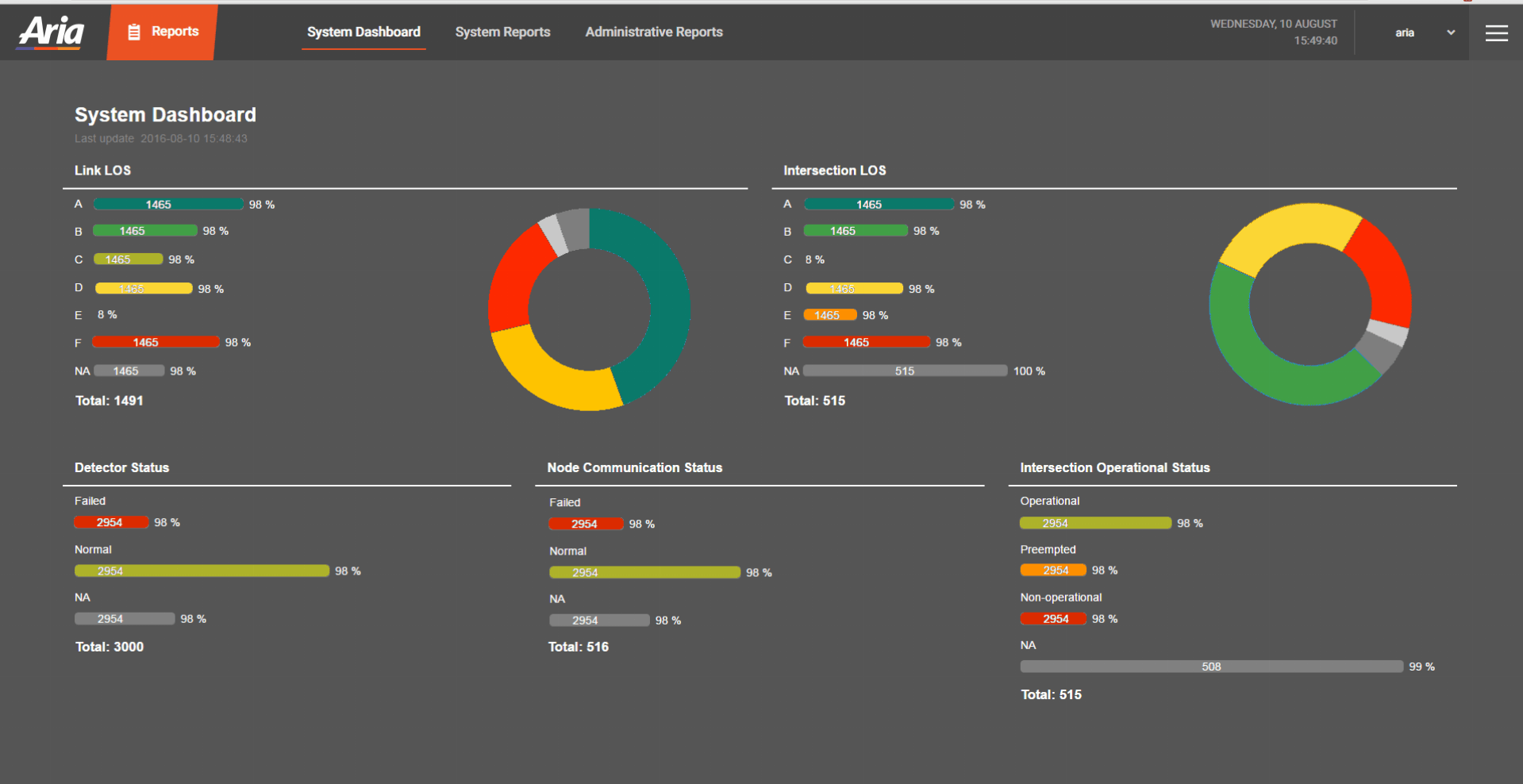This screenshot has height=784, width=1523.
Task: Click the '100 %' value in Intersection LOS
Action: coord(1029,371)
